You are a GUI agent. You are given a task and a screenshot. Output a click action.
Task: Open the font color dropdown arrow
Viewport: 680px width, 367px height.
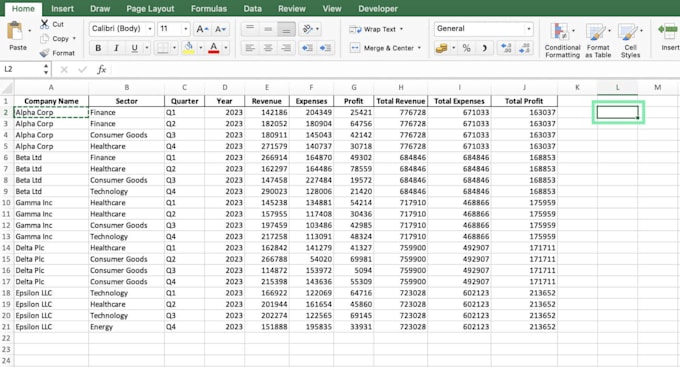(x=226, y=48)
